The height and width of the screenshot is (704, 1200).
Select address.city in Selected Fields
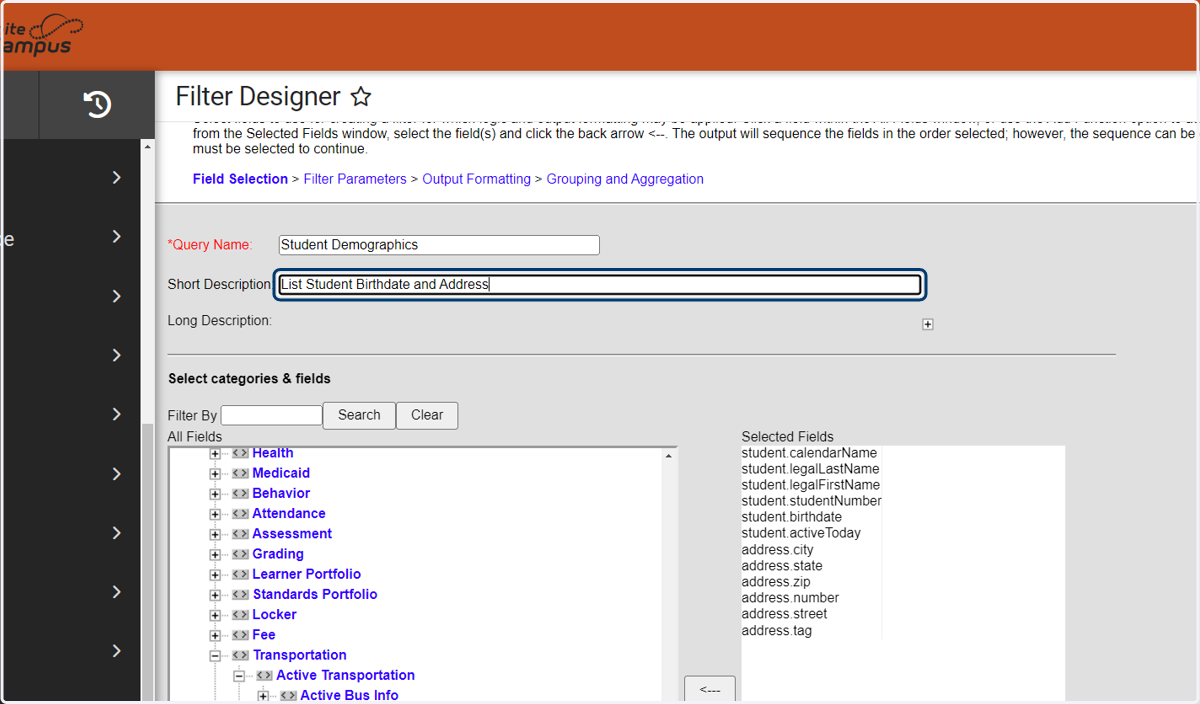tap(777, 550)
